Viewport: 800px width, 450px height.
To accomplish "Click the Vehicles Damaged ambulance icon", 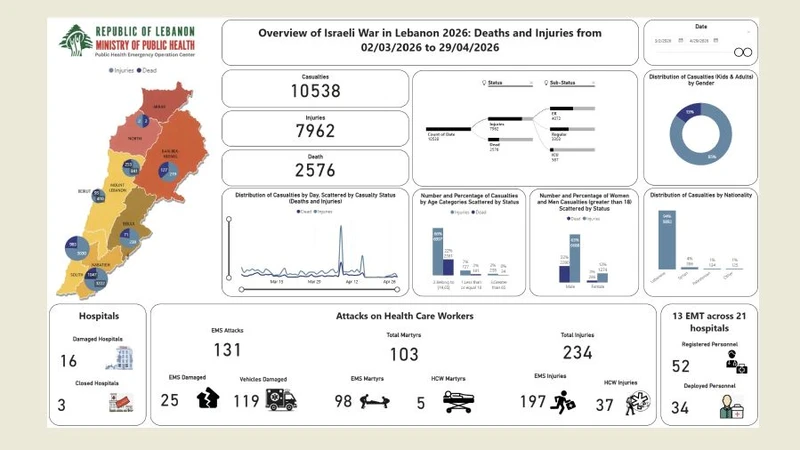I will tap(279, 400).
